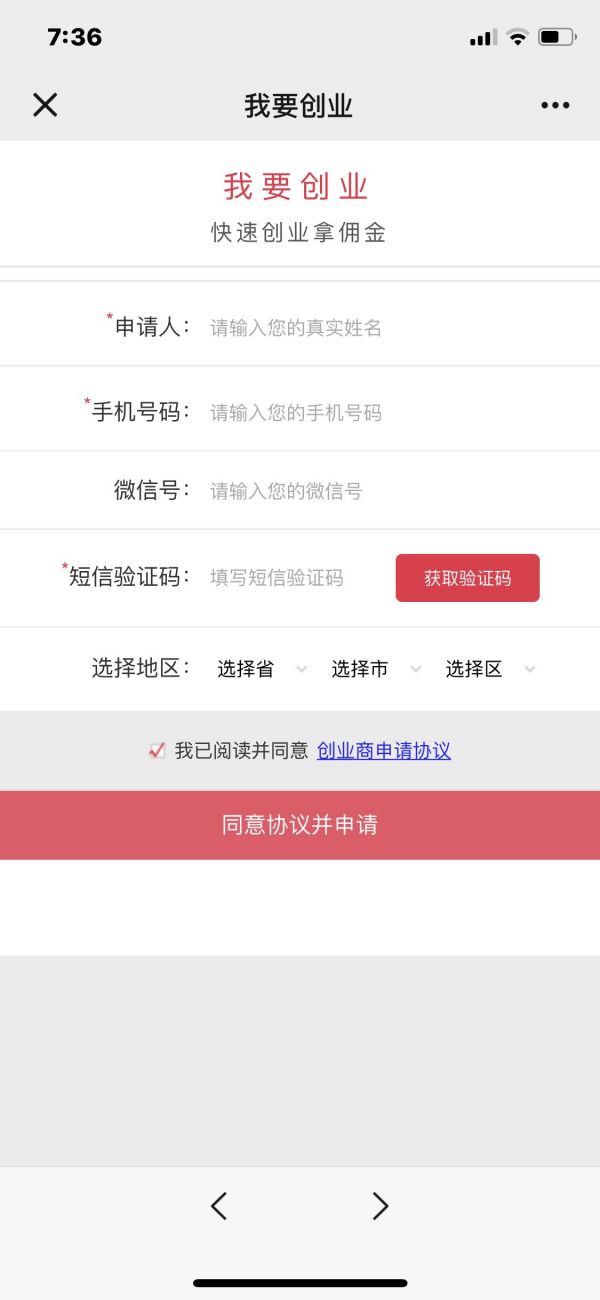Screen dimensions: 600x1300
Task: Focus the 申请人 real name field
Action: (390, 327)
